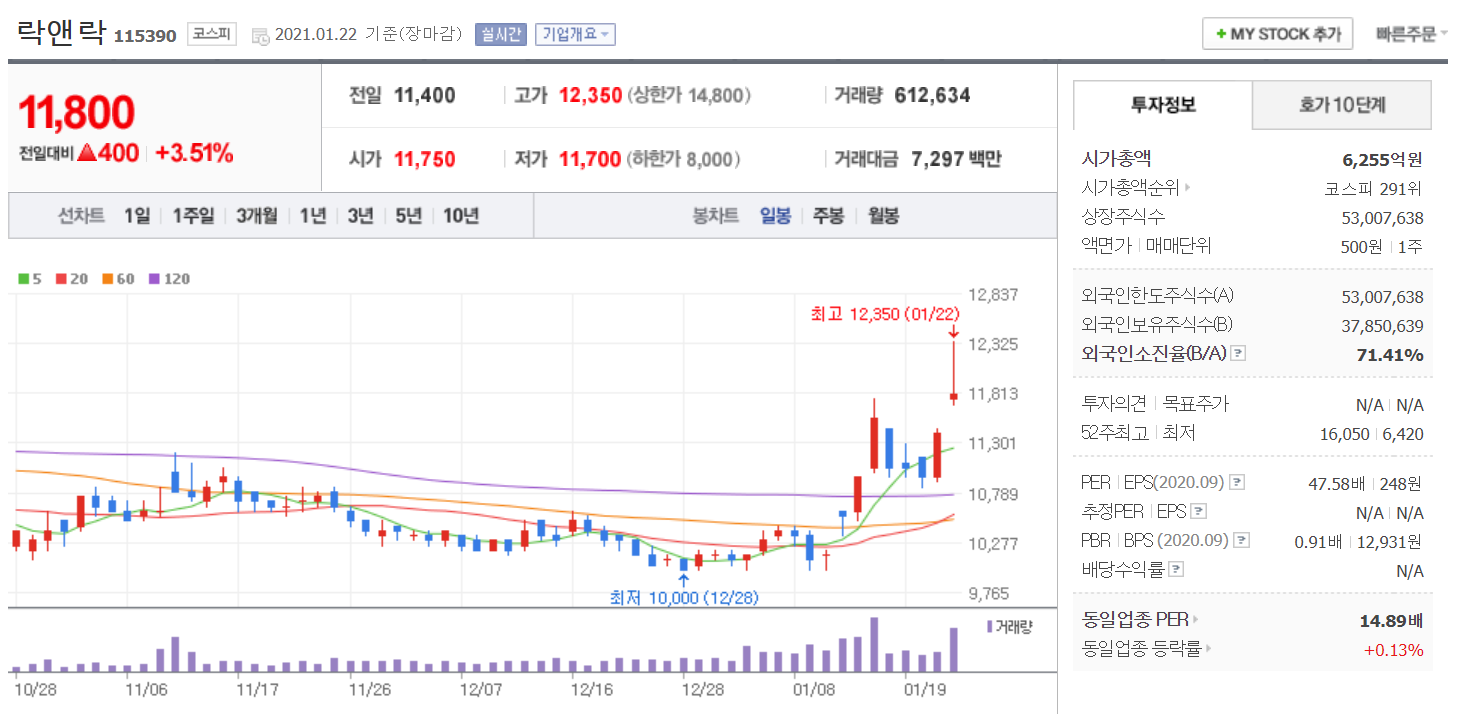Switch candle chart to 주봉

pyautogui.click(x=828, y=215)
